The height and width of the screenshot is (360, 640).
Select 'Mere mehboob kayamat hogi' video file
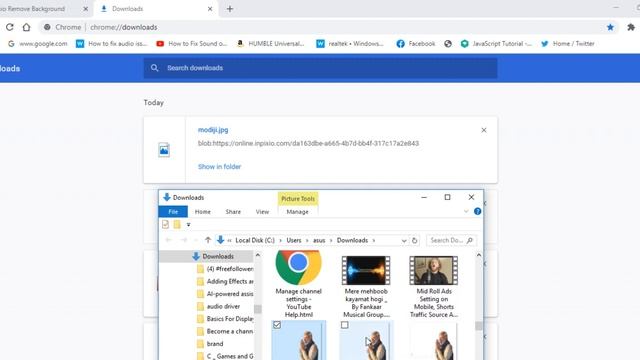[366, 287]
